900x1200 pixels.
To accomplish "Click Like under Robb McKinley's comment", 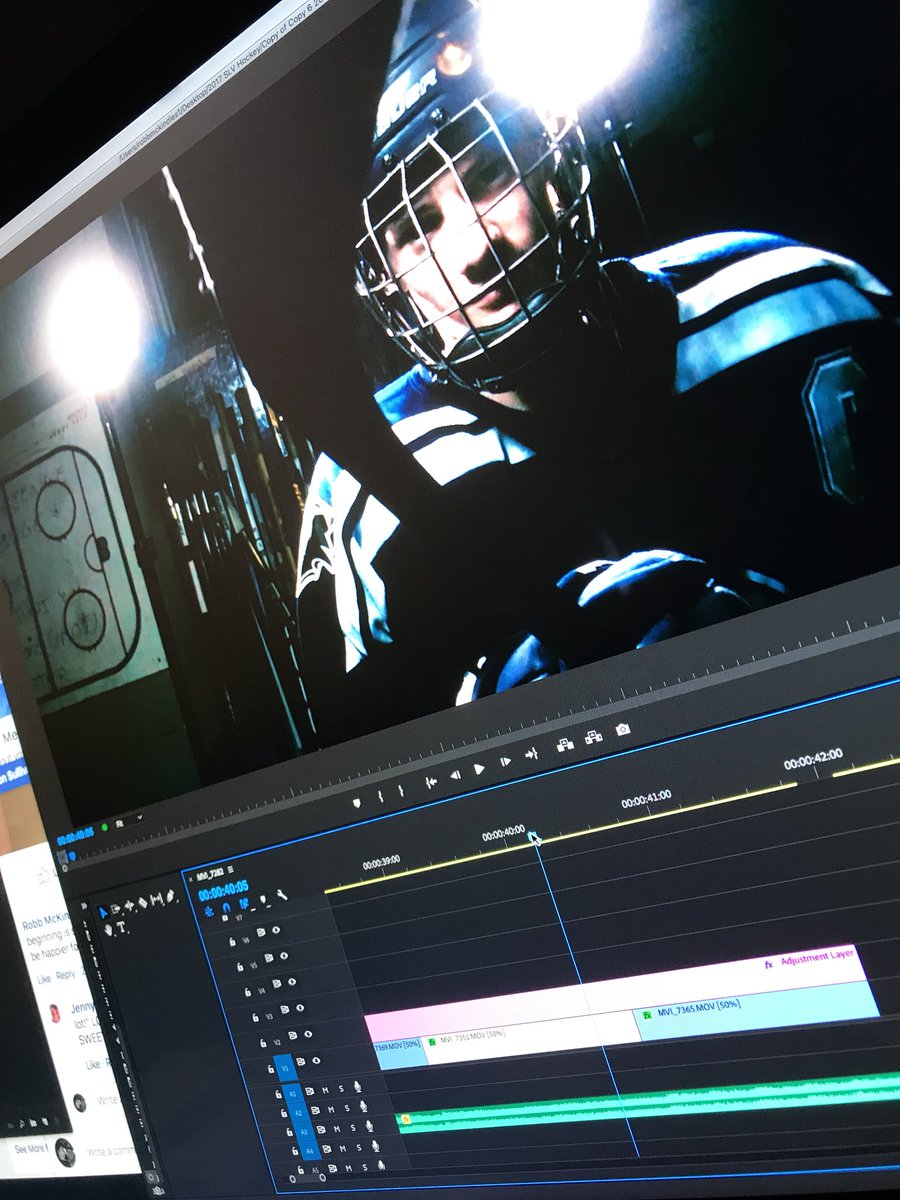I will point(44,978).
